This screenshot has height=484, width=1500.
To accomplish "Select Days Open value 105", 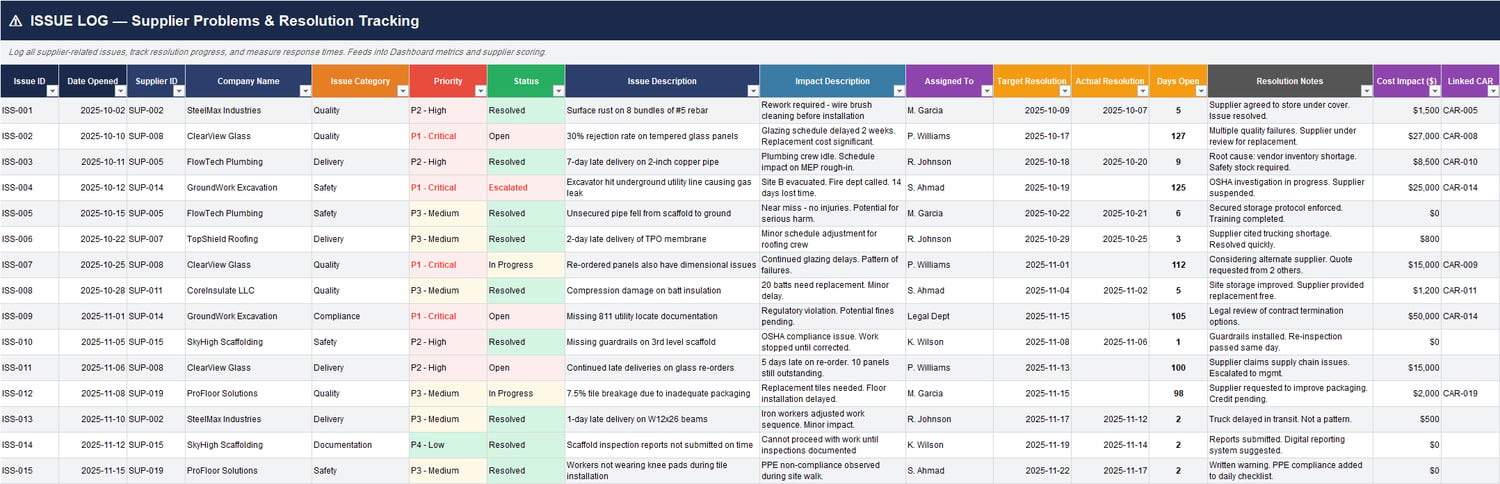I will tap(1178, 316).
